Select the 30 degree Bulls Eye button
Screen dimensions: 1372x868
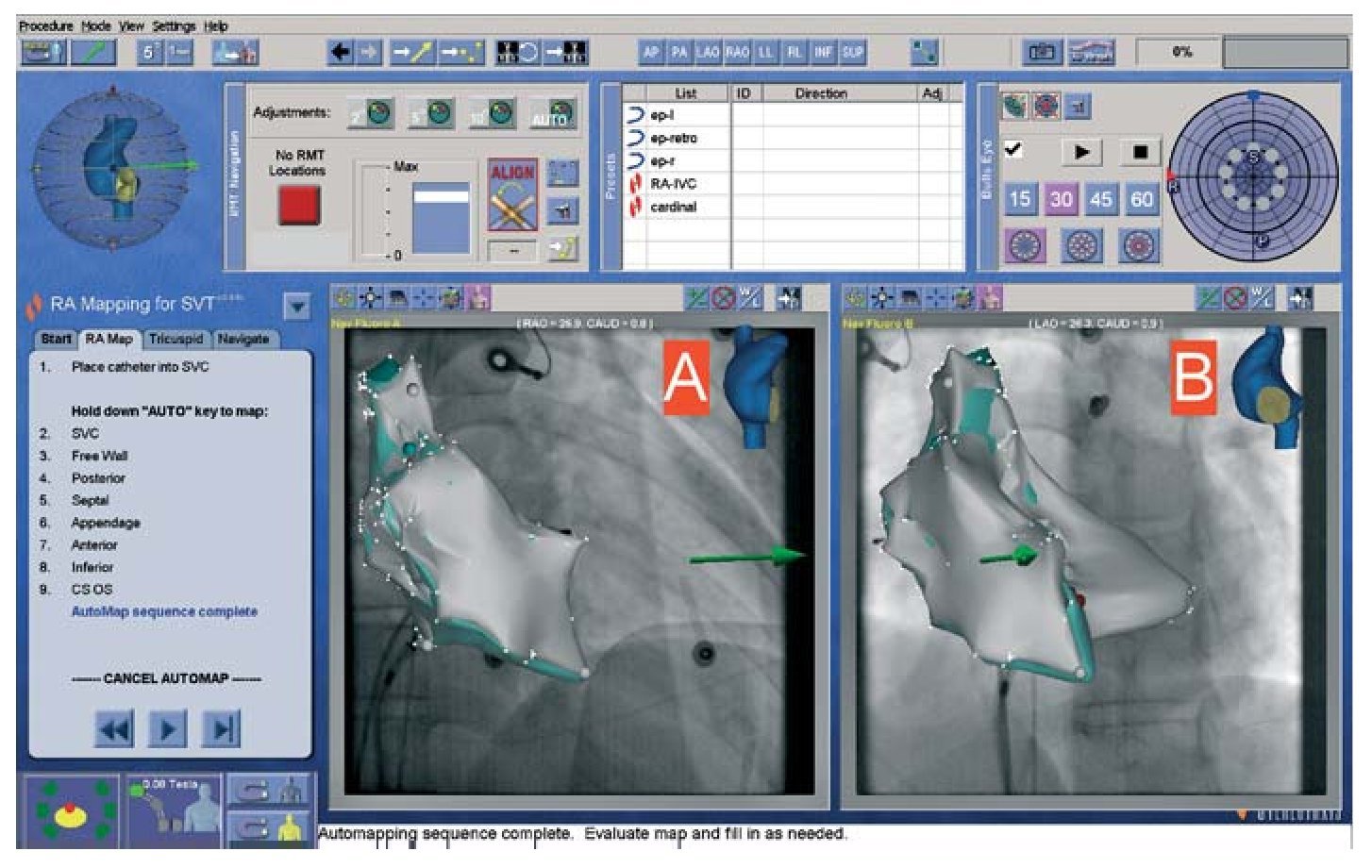tap(1061, 199)
